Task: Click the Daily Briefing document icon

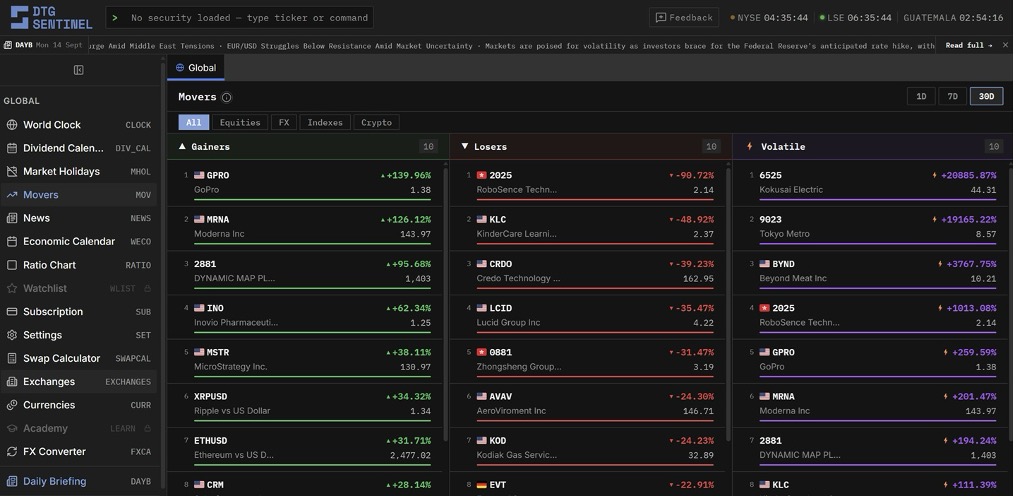Action: pyautogui.click(x=12, y=481)
